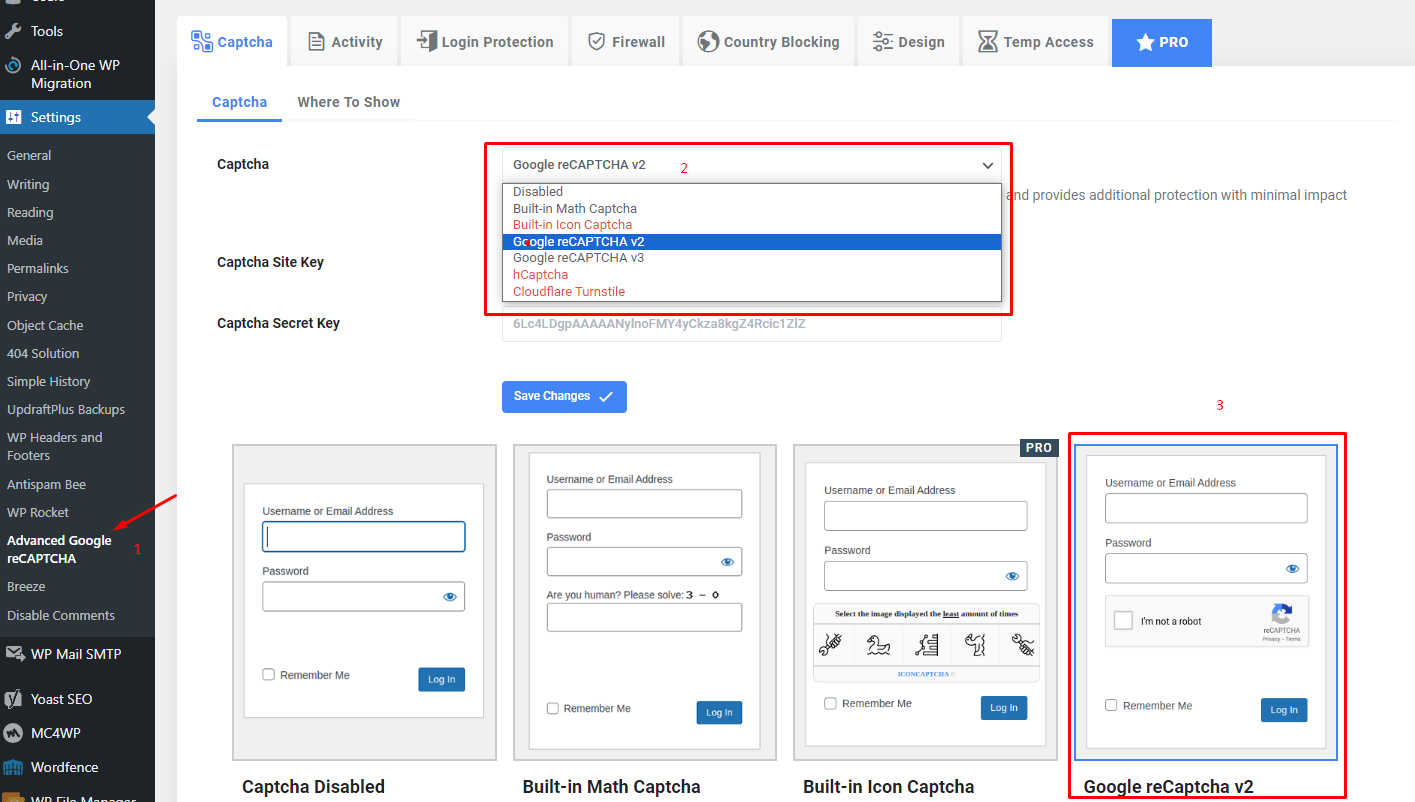Click Log In in Icon Captcha preview
This screenshot has width=1415, height=802.
pyautogui.click(x=1004, y=707)
